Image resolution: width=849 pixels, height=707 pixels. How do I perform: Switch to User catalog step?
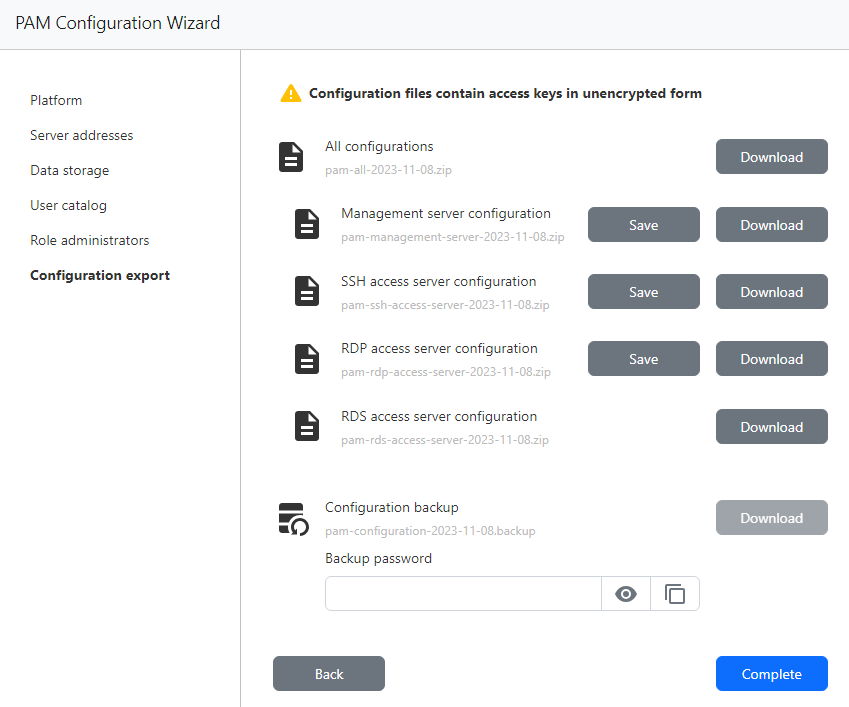click(x=68, y=205)
